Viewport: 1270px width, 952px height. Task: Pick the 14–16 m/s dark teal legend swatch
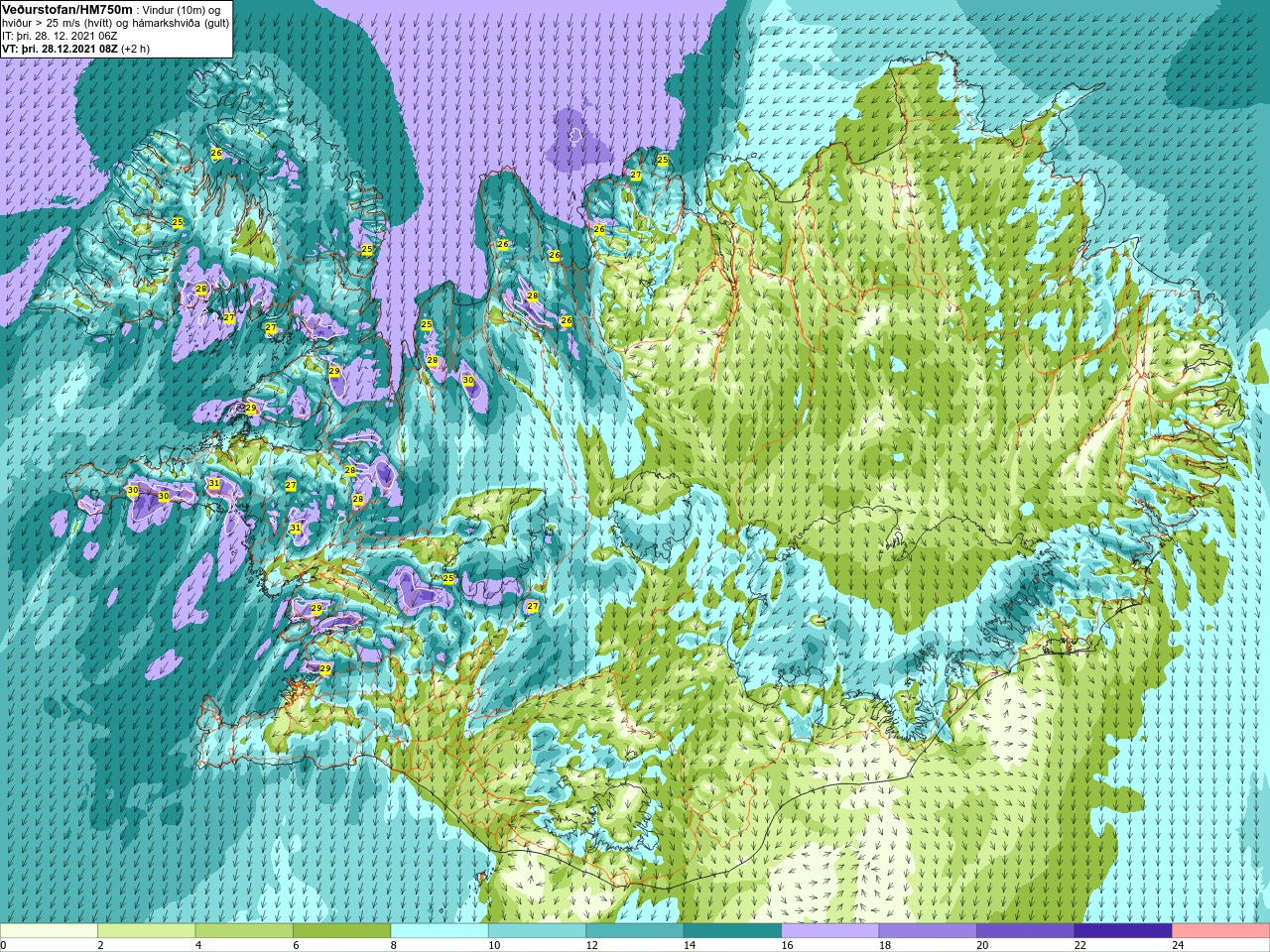point(733,931)
